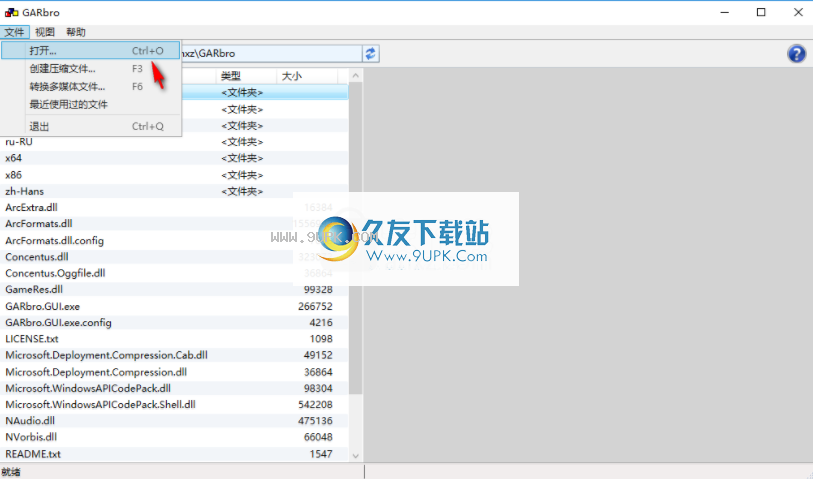Viewport: 813px width, 479px height.
Task: Select GARbro.GUI.exe in the list
Action: tap(174, 306)
